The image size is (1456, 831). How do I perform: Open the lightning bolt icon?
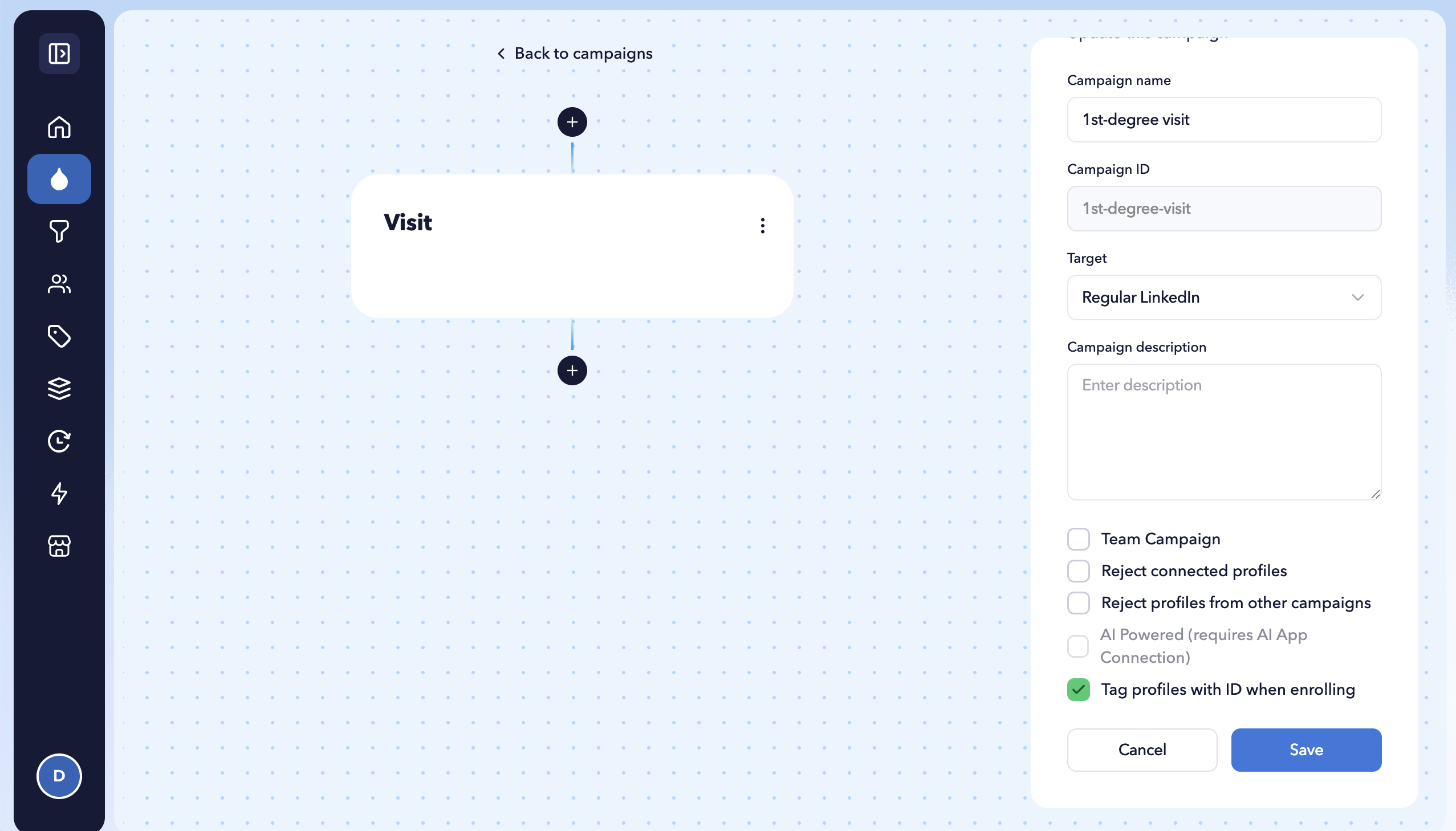pos(59,494)
